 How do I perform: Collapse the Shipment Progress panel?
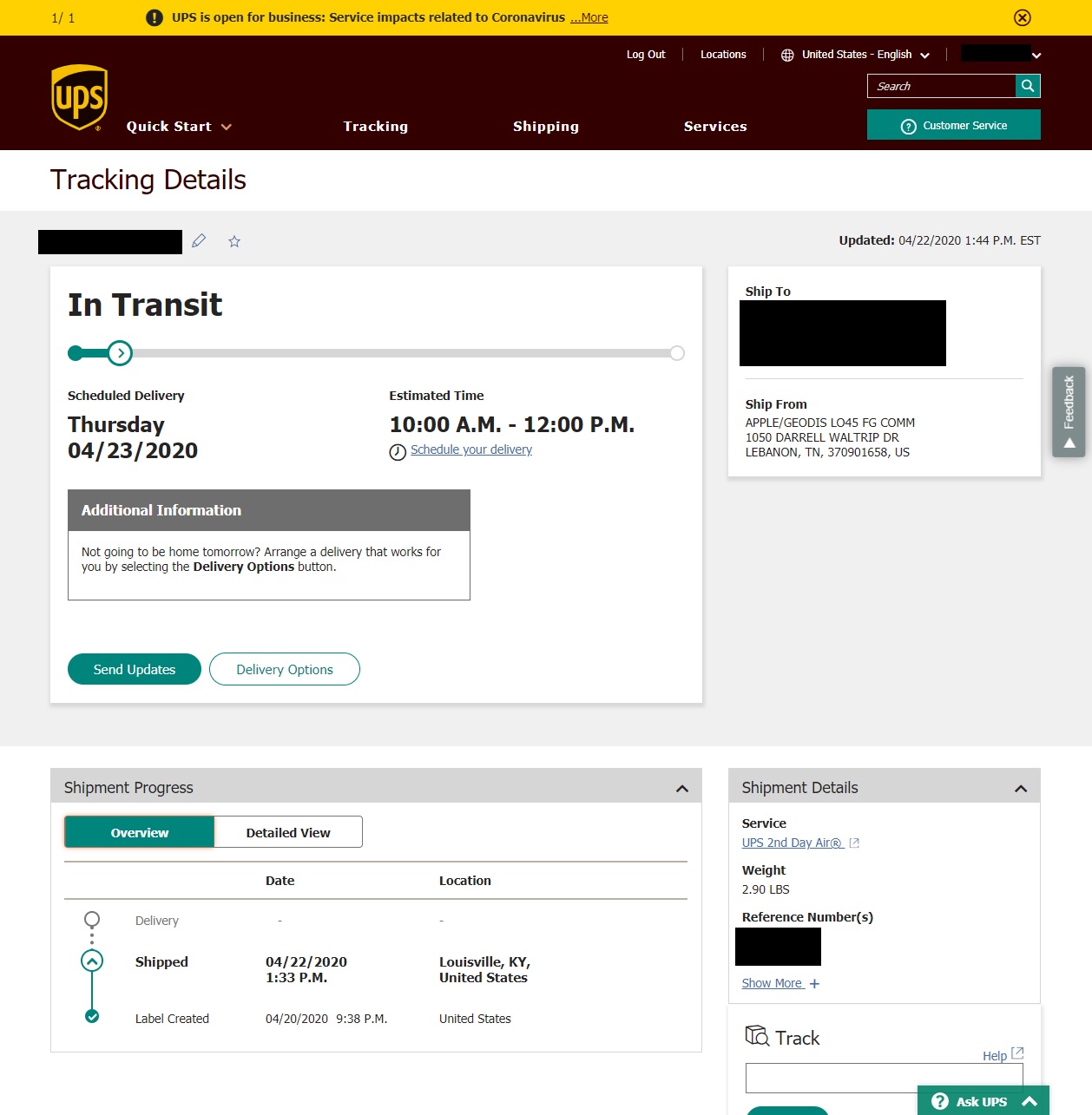coord(682,788)
